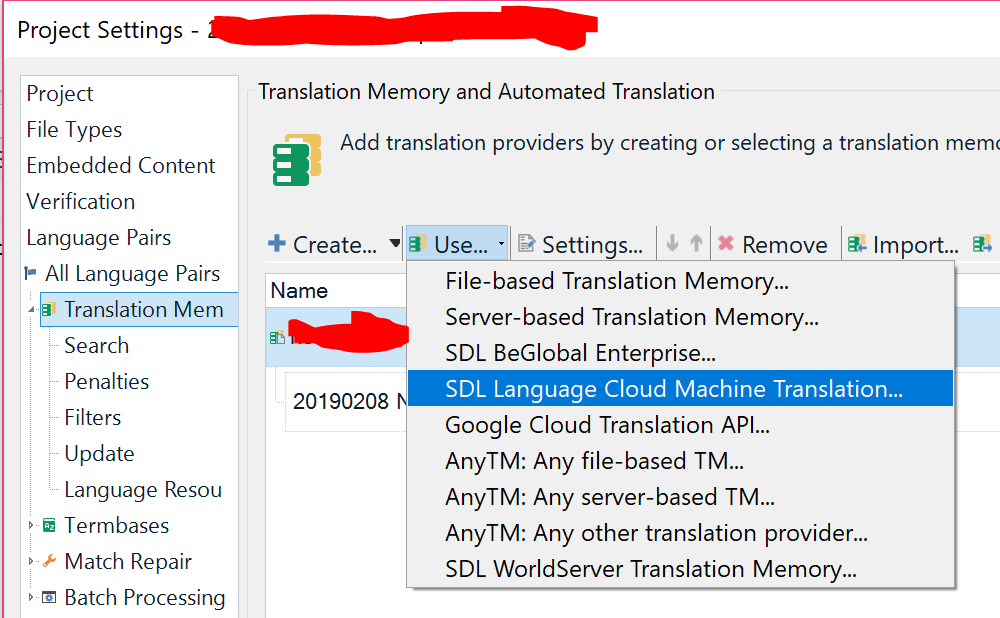This screenshot has width=1000, height=618.
Task: Click the Name column header
Action: 336,291
